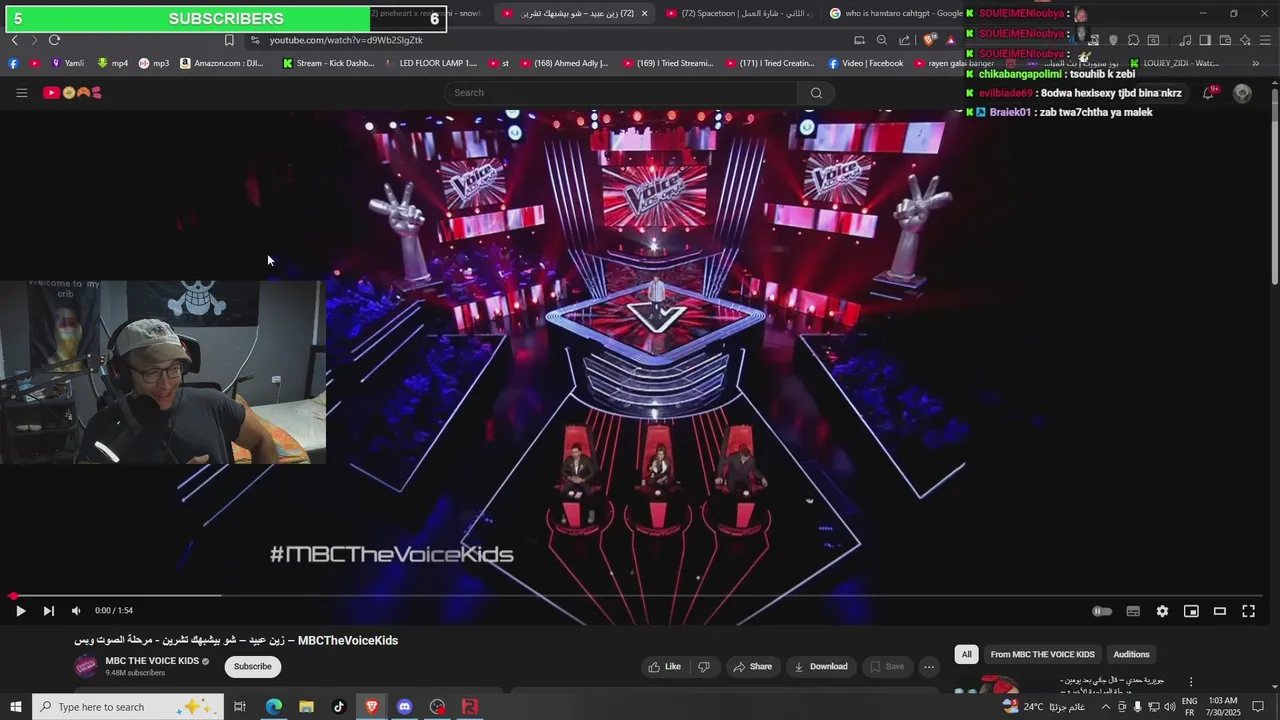Open more actions ellipsis under video
The image size is (1280, 720).
pos(929,667)
